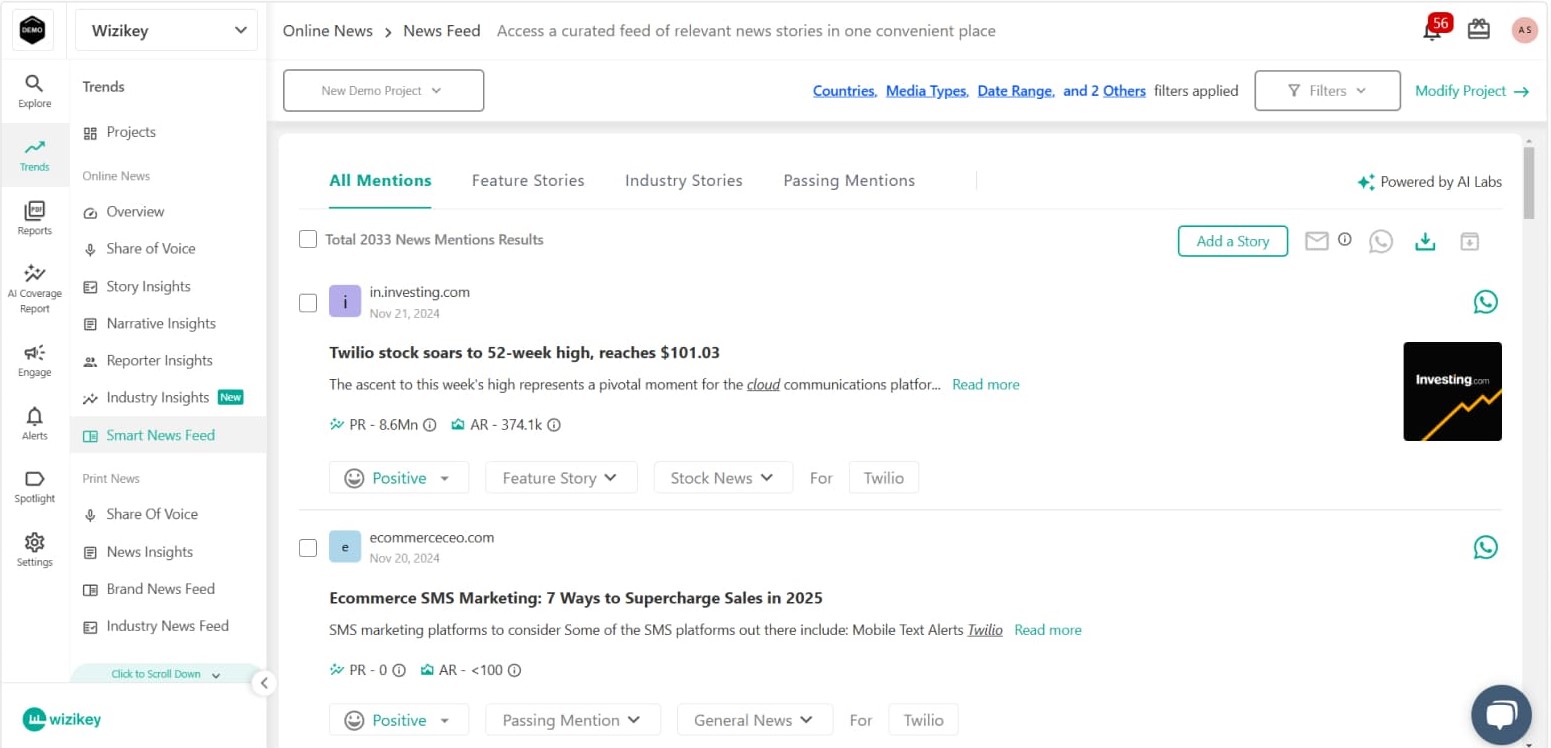
Task: Open the Date Range applied filter link
Action: (x=1016, y=91)
